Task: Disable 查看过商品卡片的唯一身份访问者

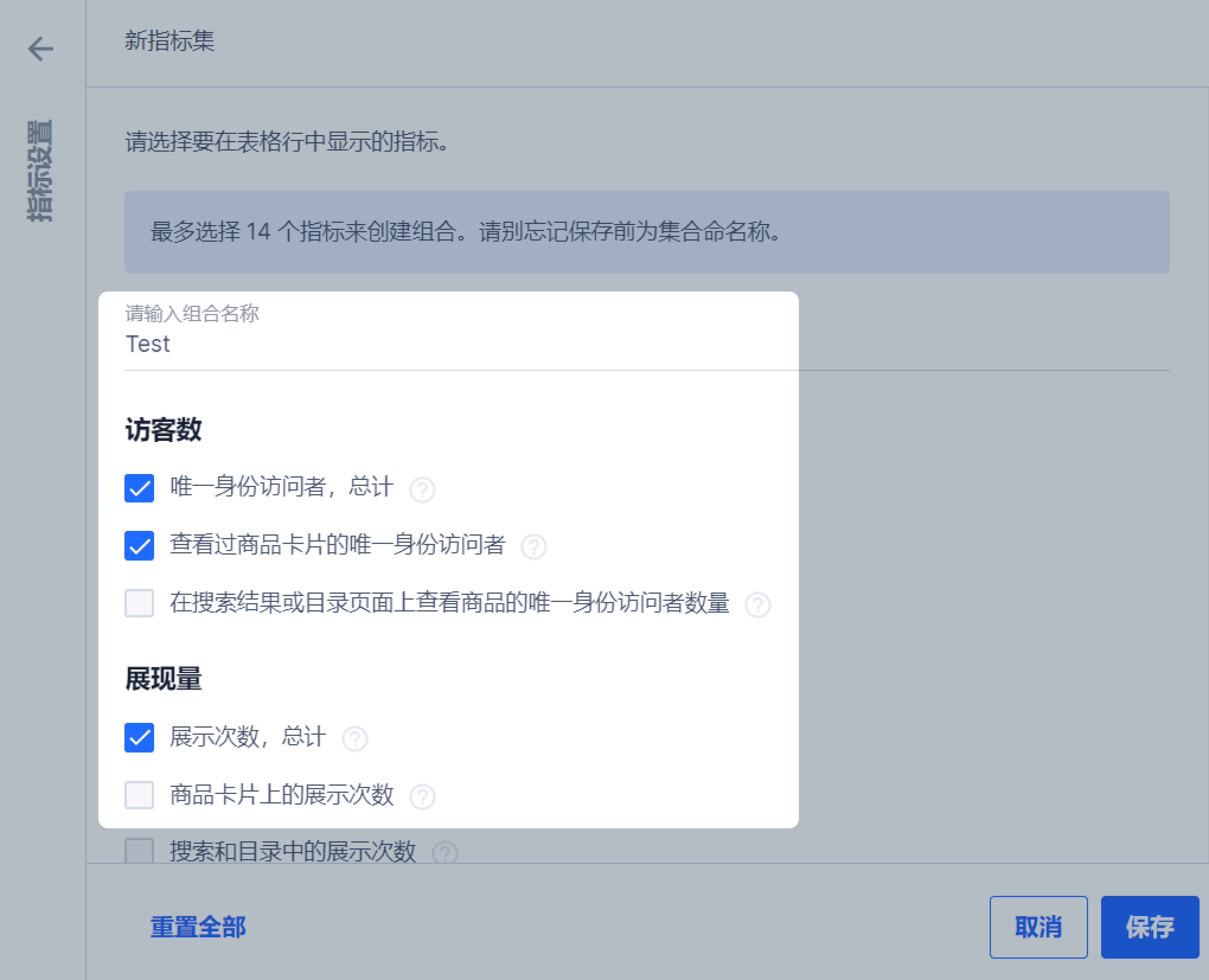Action: tap(139, 545)
